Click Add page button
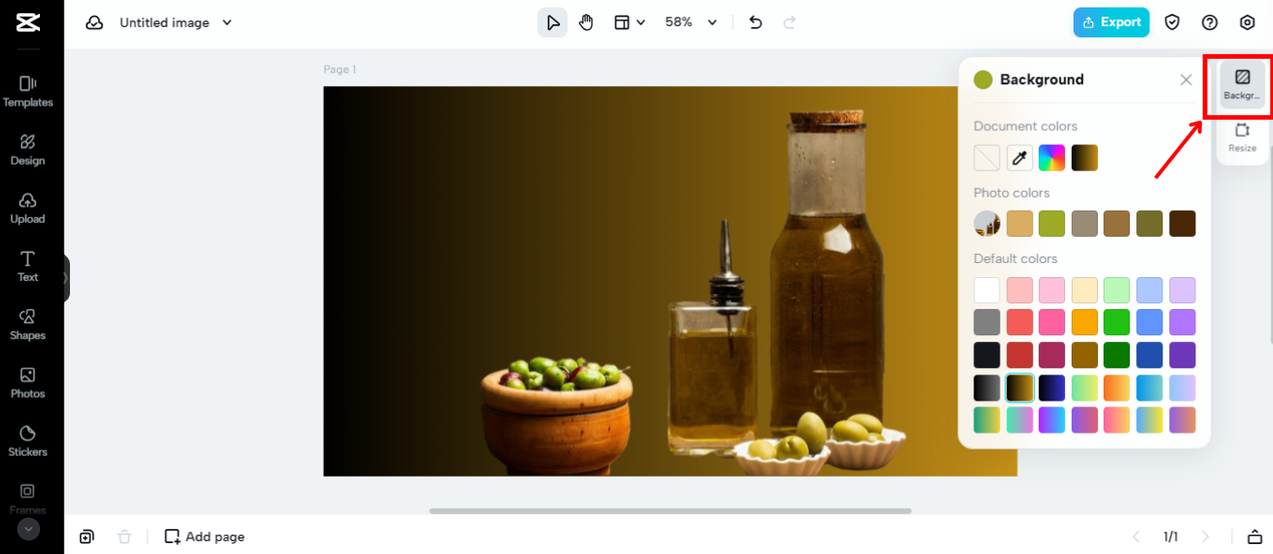This screenshot has height=554, width=1273. point(204,537)
